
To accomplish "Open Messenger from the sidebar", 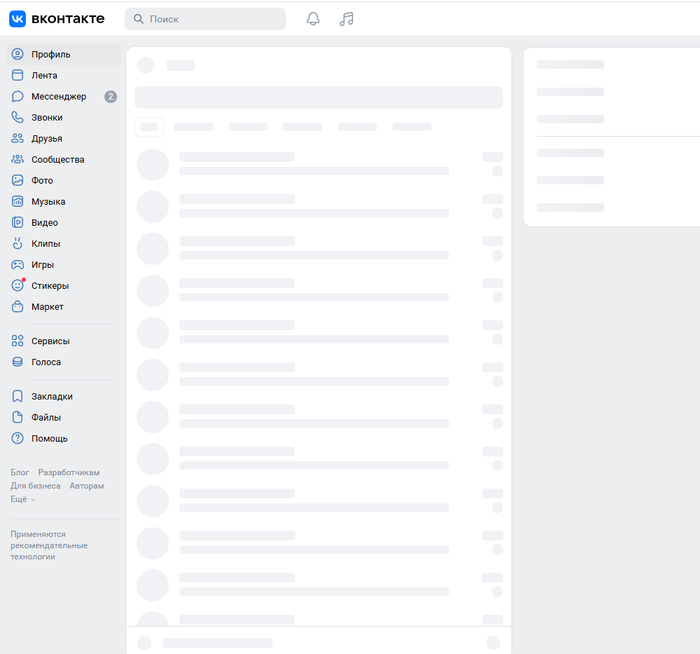I will tap(58, 97).
